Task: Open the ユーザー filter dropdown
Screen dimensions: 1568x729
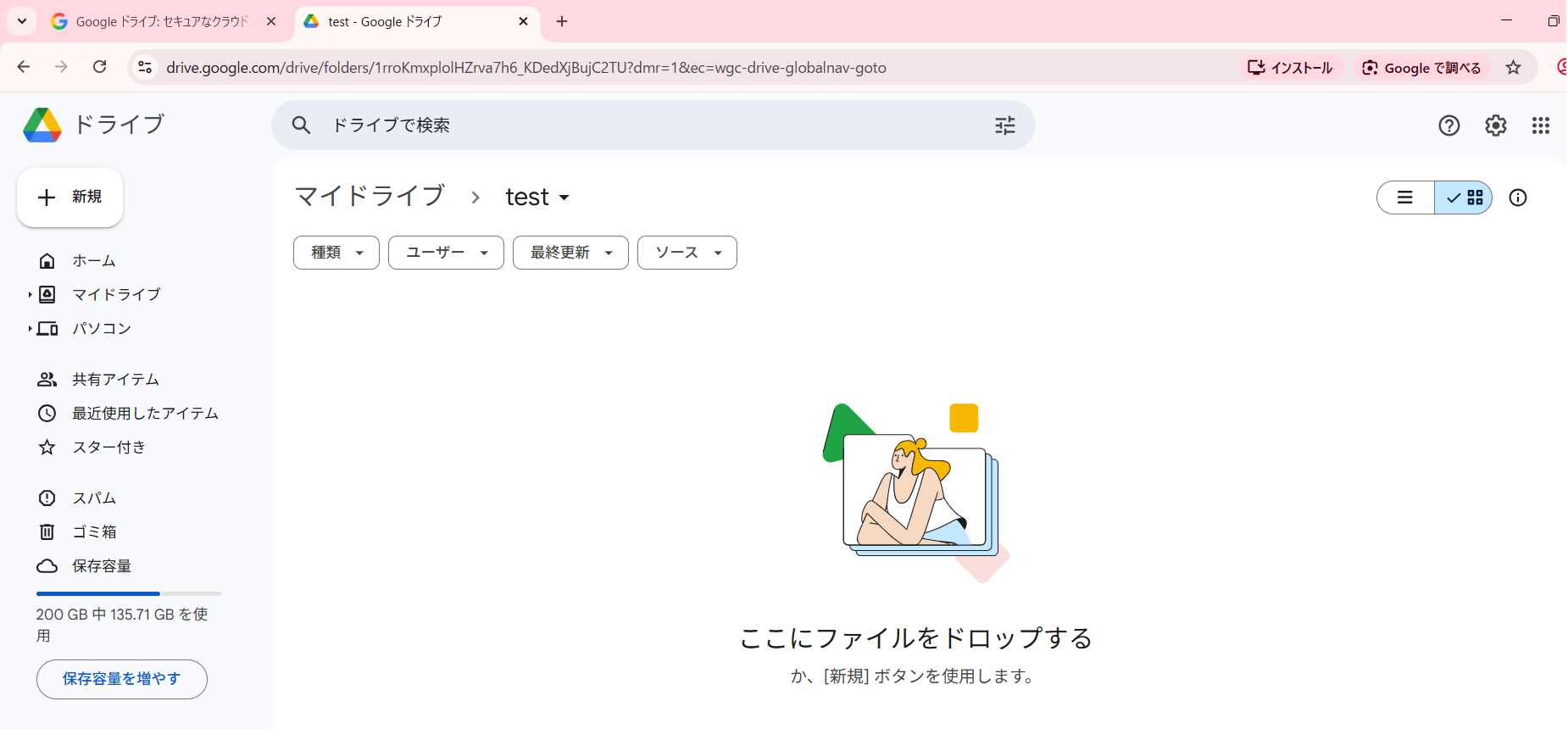Action: tap(446, 253)
